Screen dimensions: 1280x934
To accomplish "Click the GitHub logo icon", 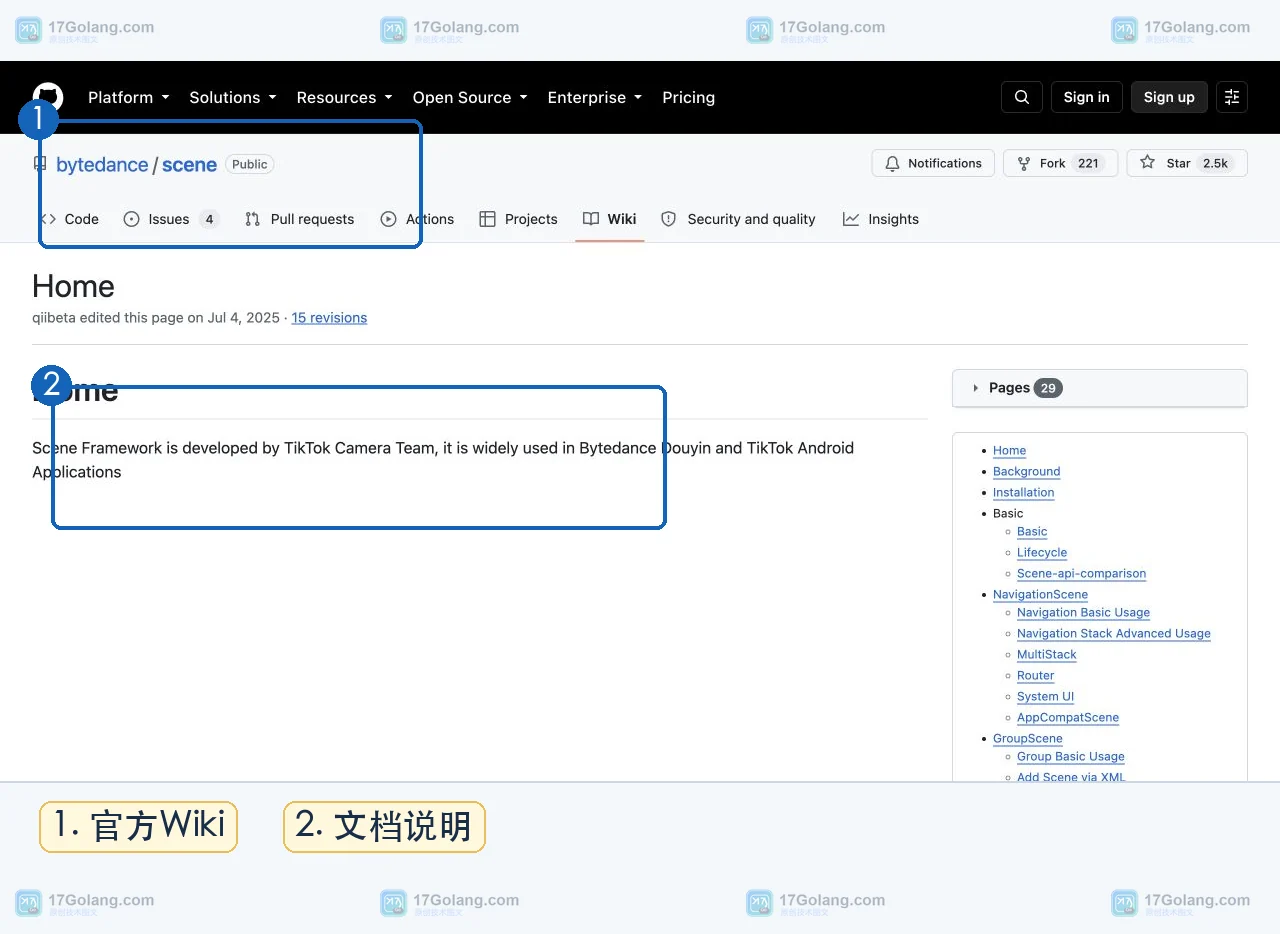I will pos(48,97).
